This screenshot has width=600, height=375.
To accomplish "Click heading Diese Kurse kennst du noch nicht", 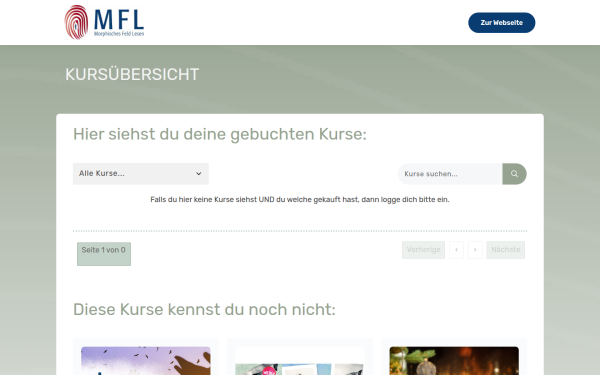I will click(204, 309).
